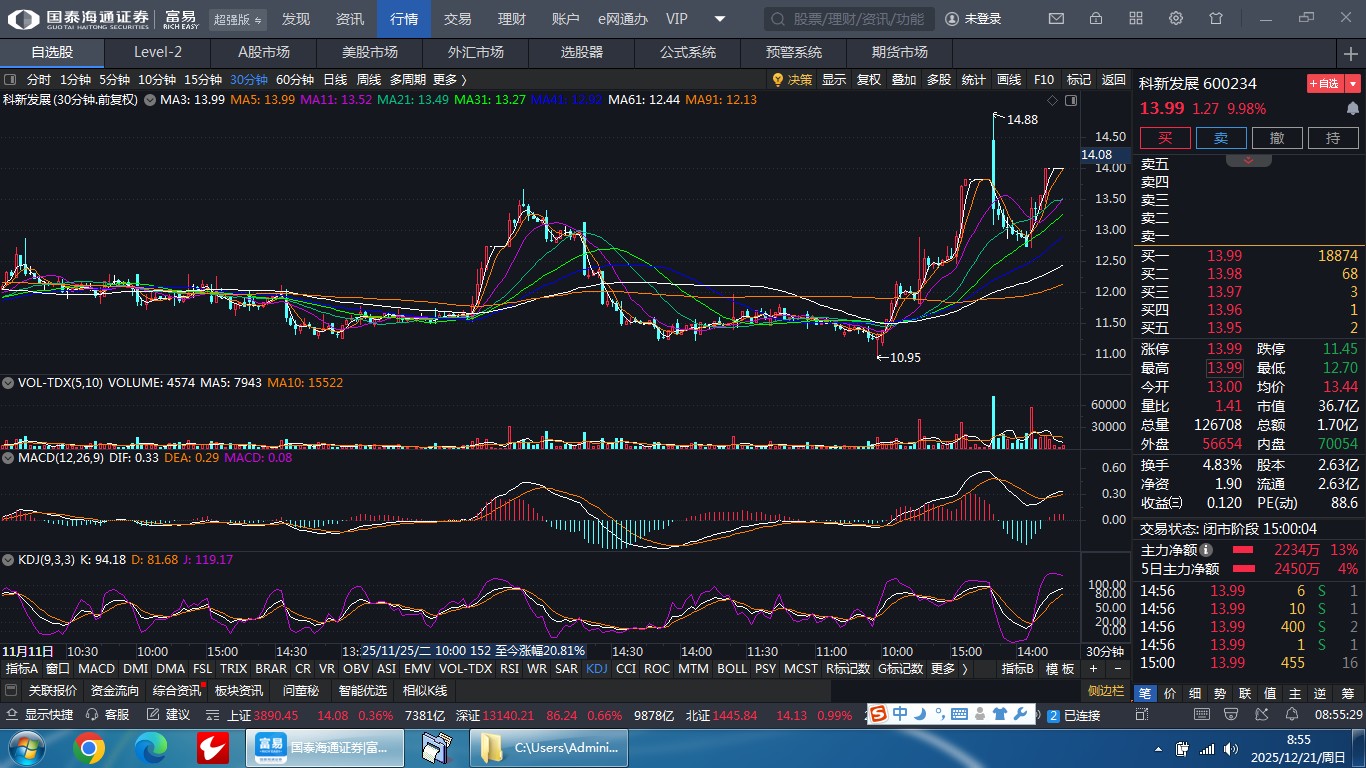Open the mail messages icon
Screen dimensions: 1366x768
[1056, 19]
